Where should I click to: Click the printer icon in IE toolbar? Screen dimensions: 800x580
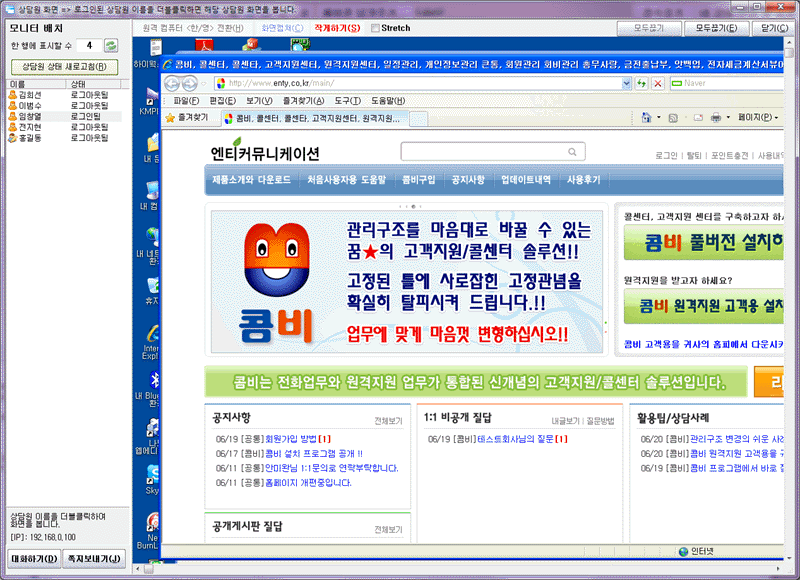click(715, 118)
